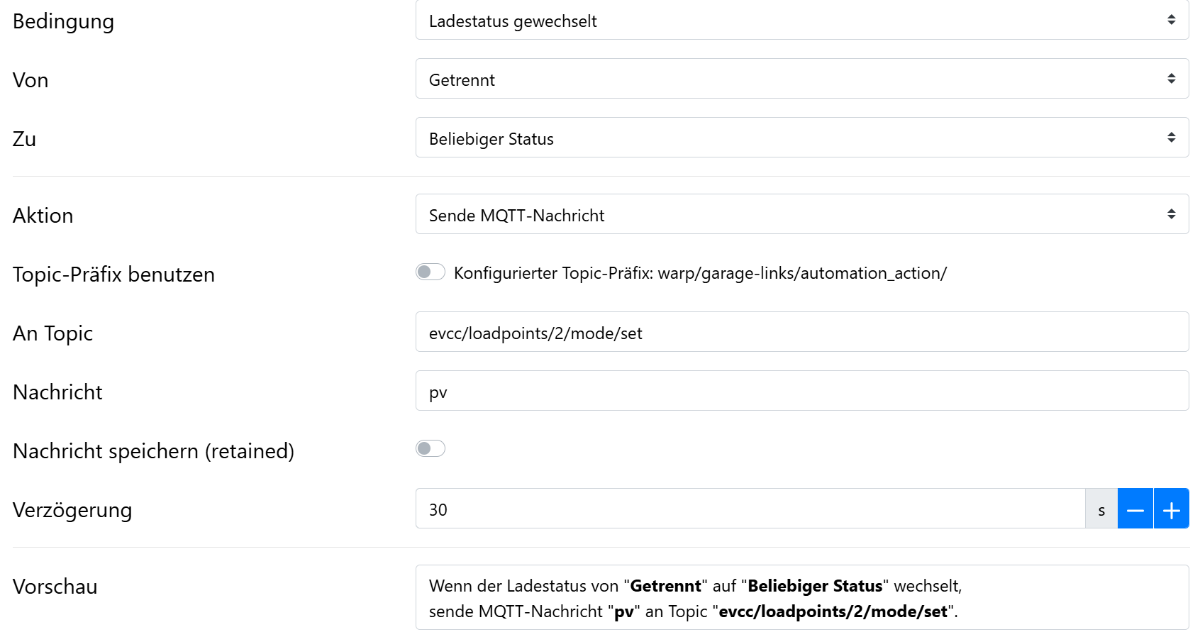This screenshot has height=637, width=1200.
Task: Open the Bedingung dropdown showing Ladestatus gewechselt
Action: coord(801,20)
